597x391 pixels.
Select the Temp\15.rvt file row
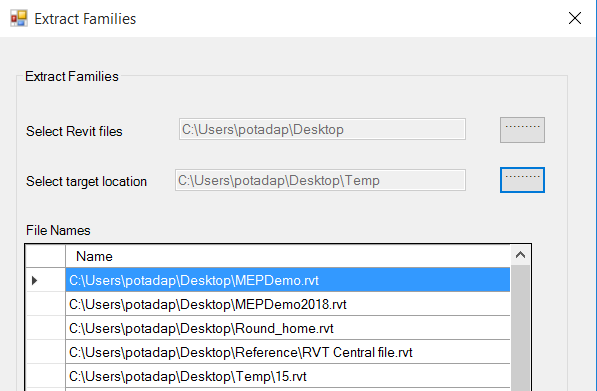pyautogui.click(x=288, y=376)
